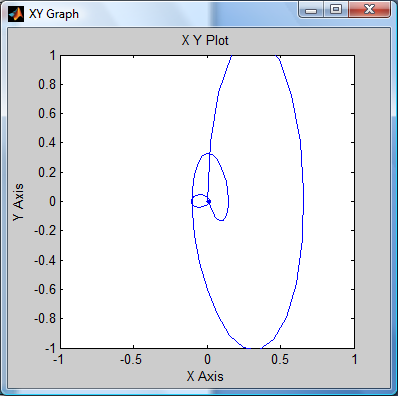Screen dimensions: 398x396
Task: Minimize the XY Graph window
Action: (311, 9)
